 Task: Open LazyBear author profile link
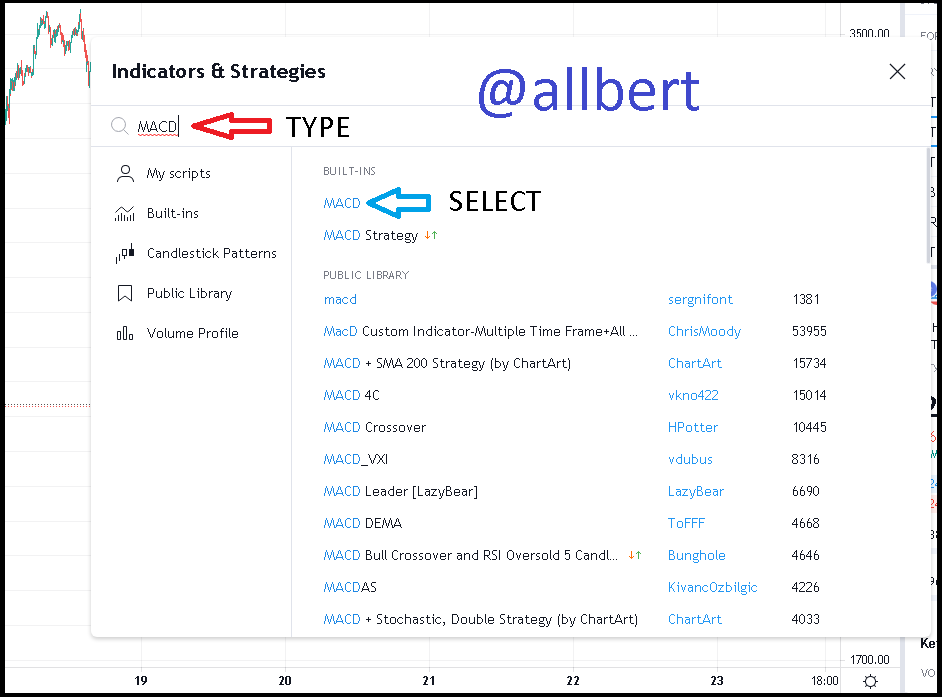click(x=696, y=492)
